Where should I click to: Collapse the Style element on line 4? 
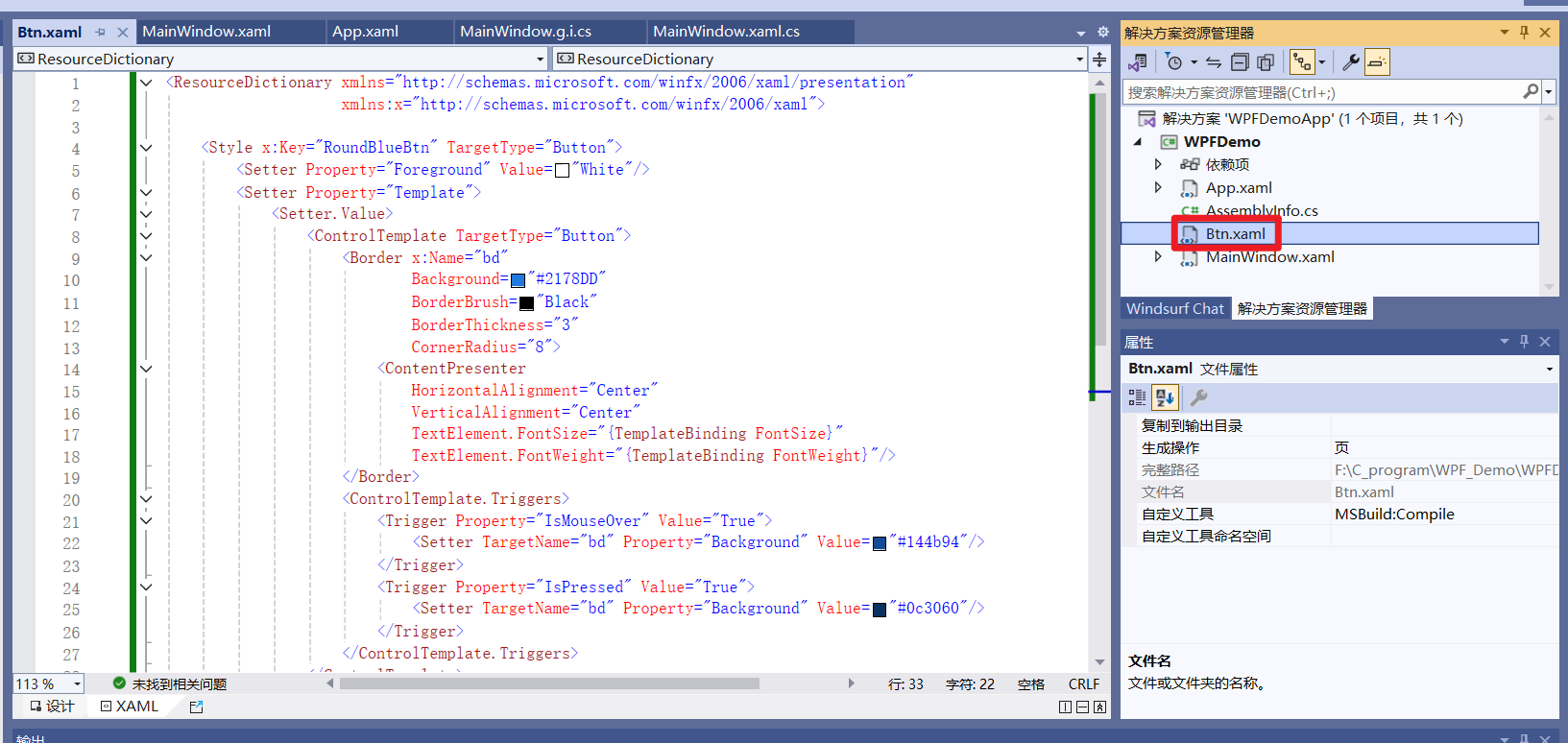[146, 148]
